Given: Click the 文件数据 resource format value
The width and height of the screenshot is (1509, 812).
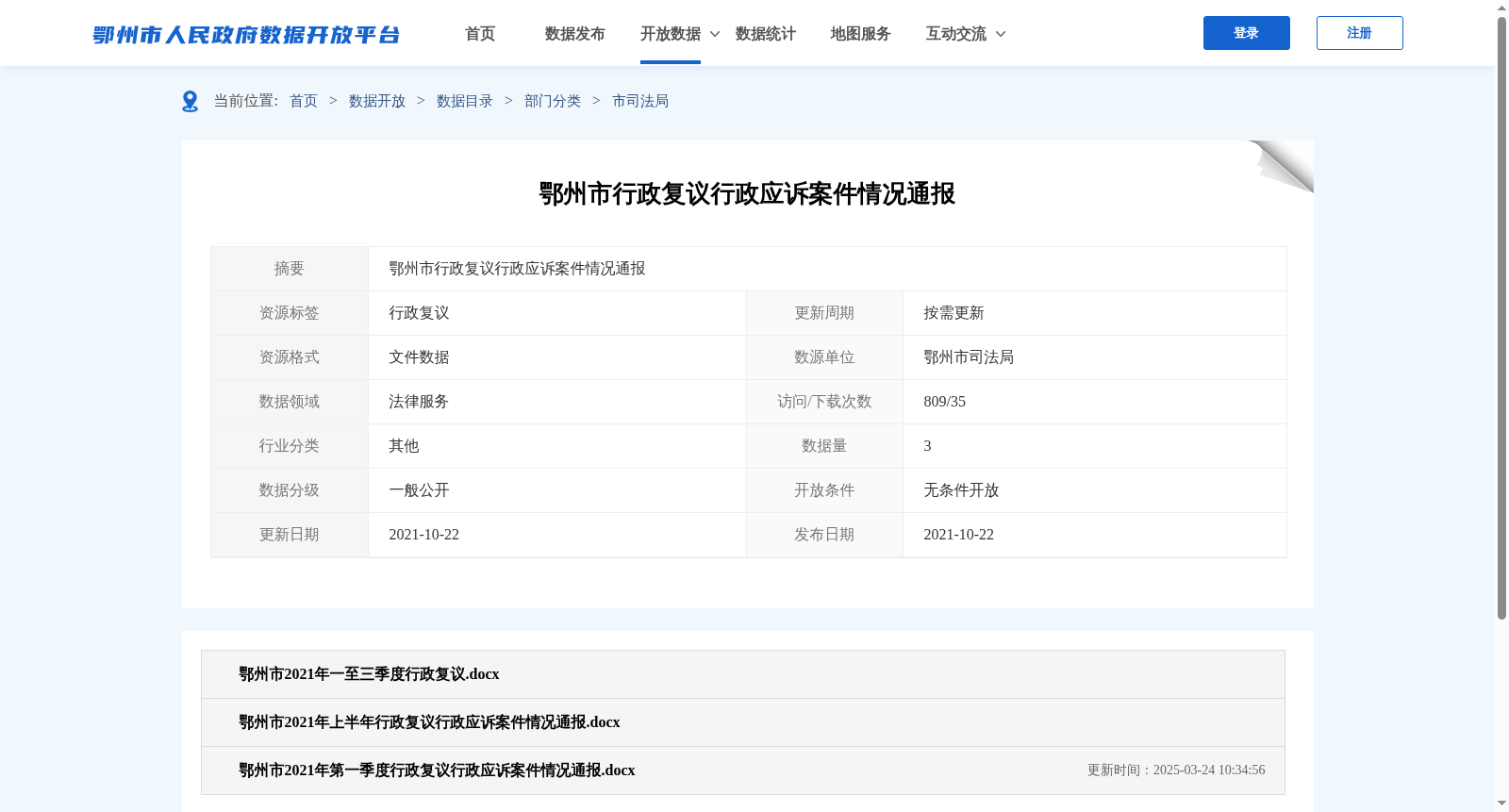Looking at the screenshot, I should pyautogui.click(x=419, y=357).
